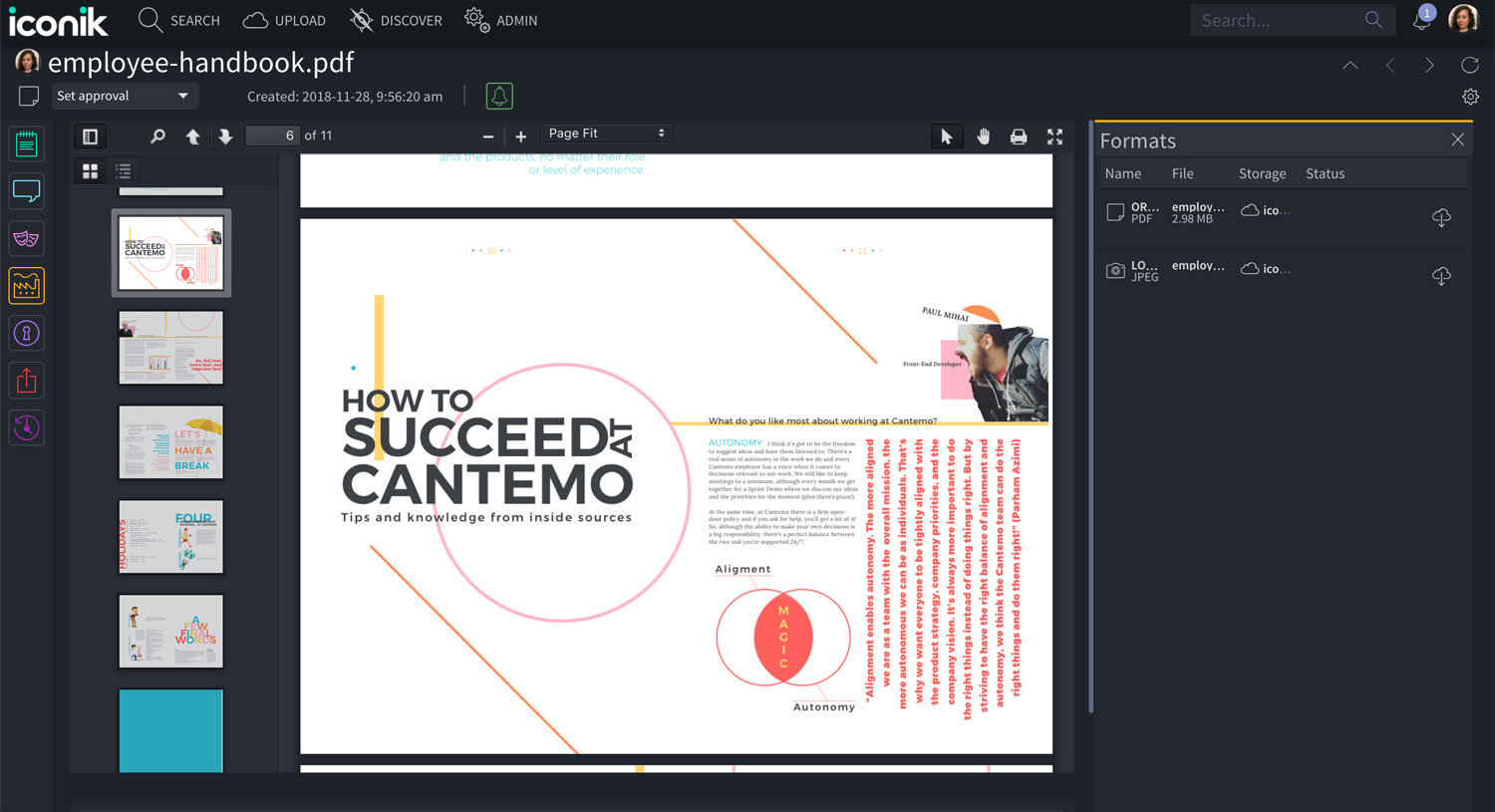This screenshot has height=812, width=1495.
Task: Open the history clock sidebar panel
Action: pyautogui.click(x=27, y=427)
